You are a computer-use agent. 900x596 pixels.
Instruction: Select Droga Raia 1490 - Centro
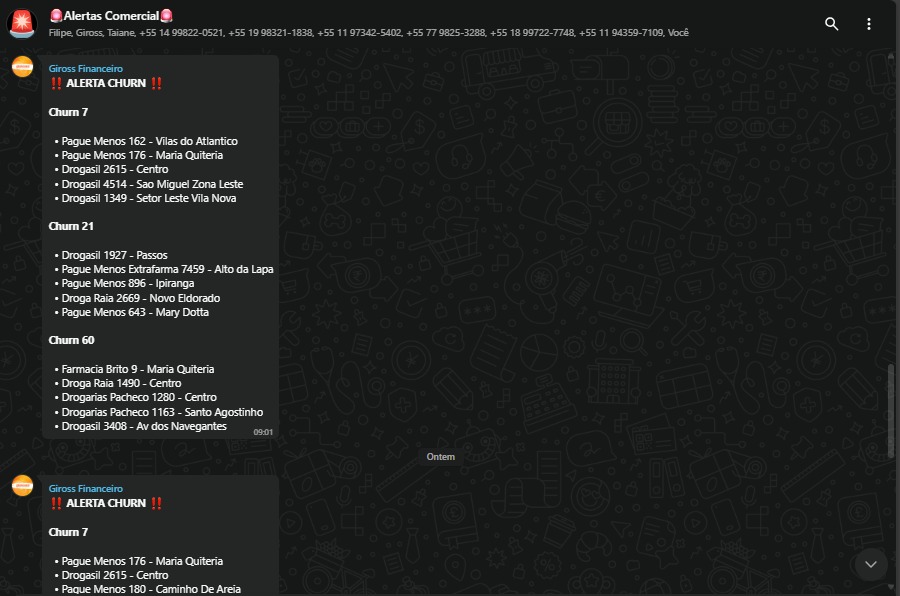[x=121, y=383]
